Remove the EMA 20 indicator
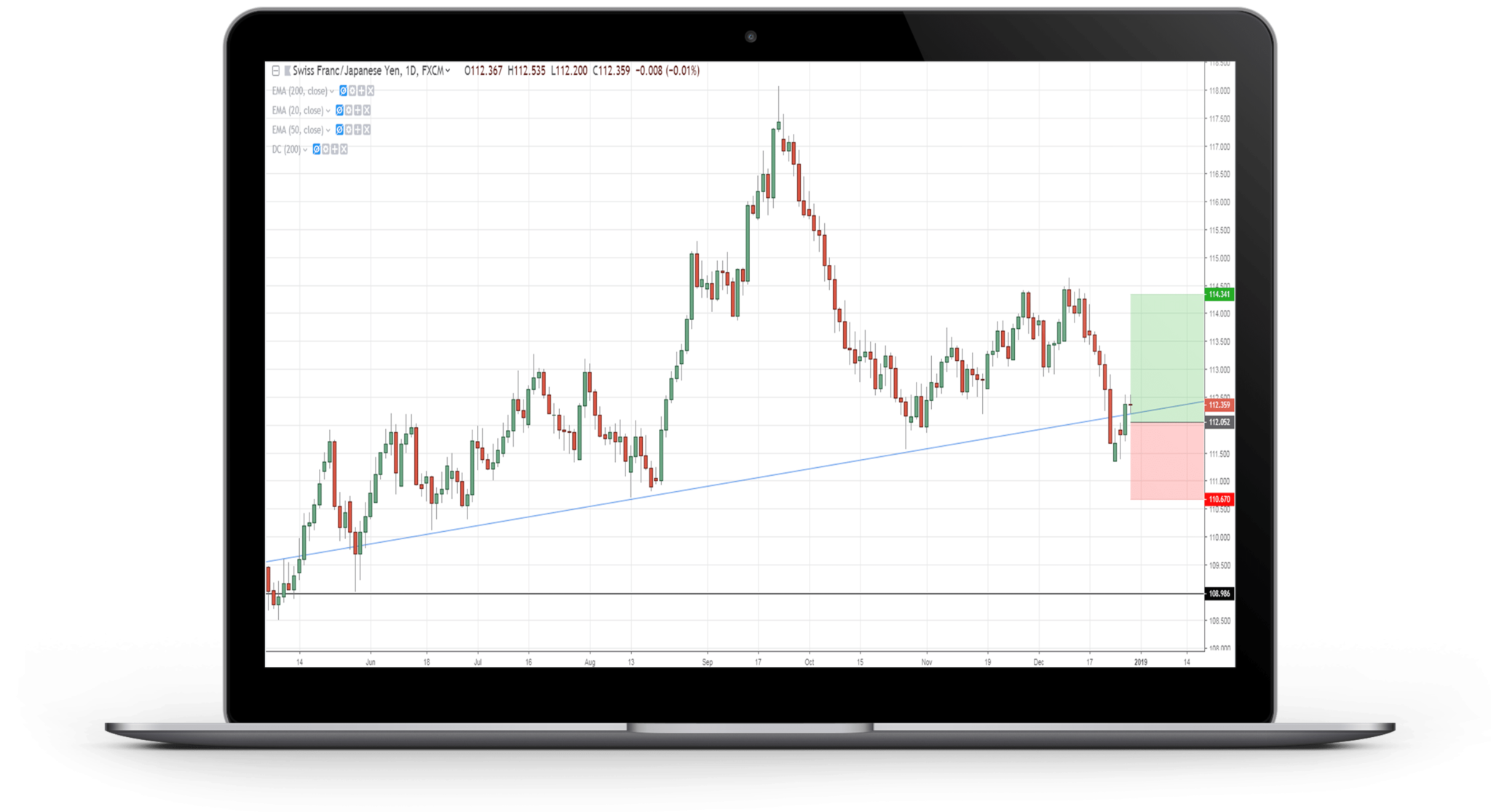 367,111
